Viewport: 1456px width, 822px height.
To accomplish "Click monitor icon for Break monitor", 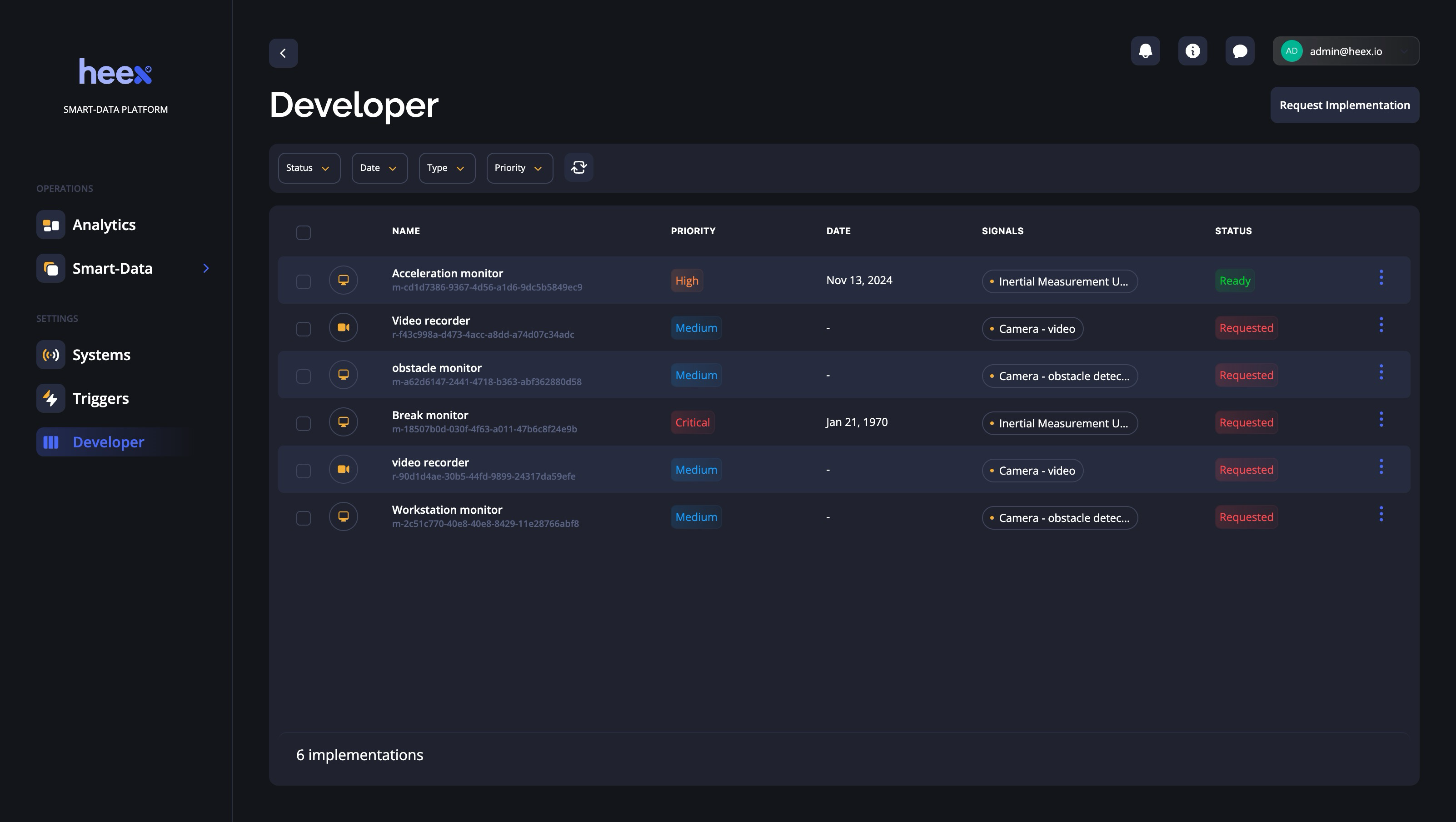I will (344, 422).
